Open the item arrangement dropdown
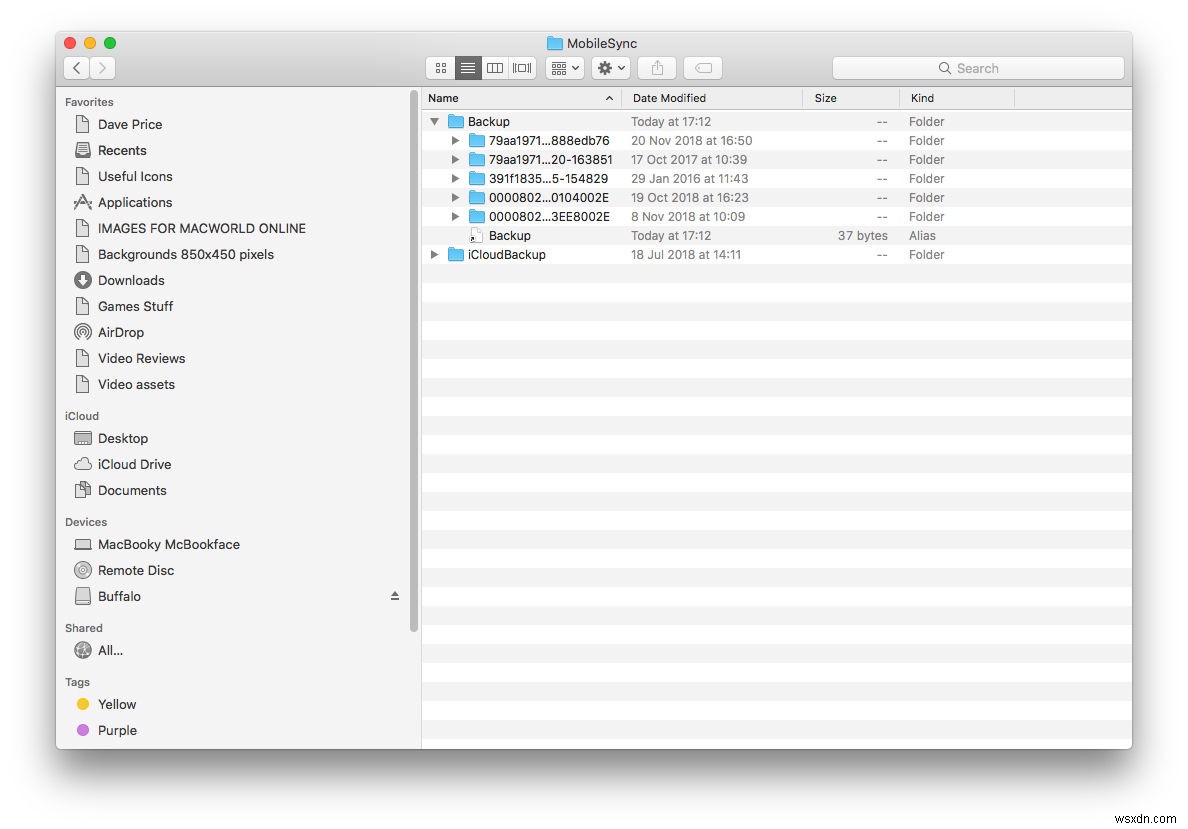Screen dimensions: 1188x829 [x=564, y=68]
